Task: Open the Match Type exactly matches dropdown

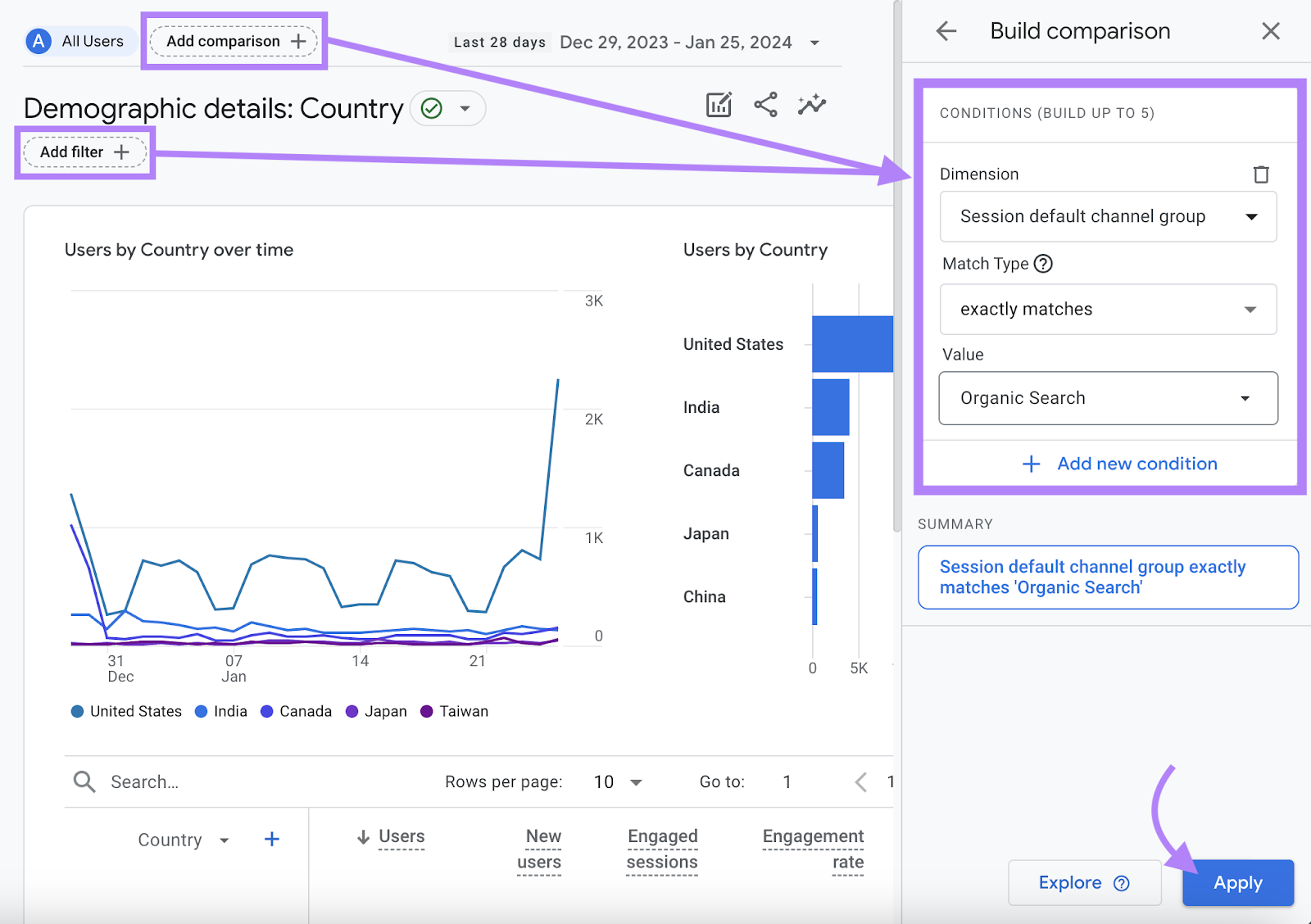Action: click(x=1108, y=309)
